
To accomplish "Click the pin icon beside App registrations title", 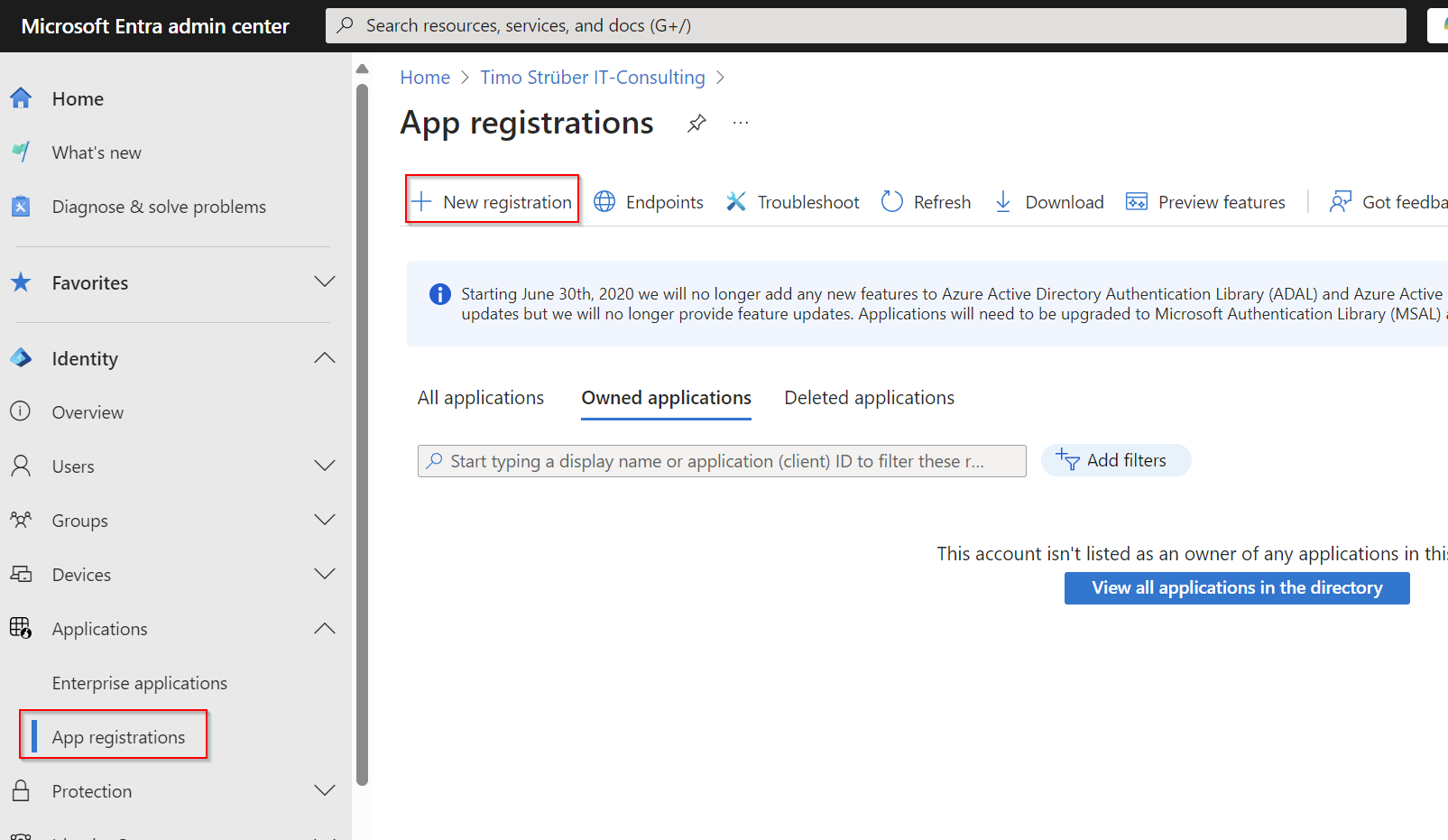I will click(x=696, y=124).
